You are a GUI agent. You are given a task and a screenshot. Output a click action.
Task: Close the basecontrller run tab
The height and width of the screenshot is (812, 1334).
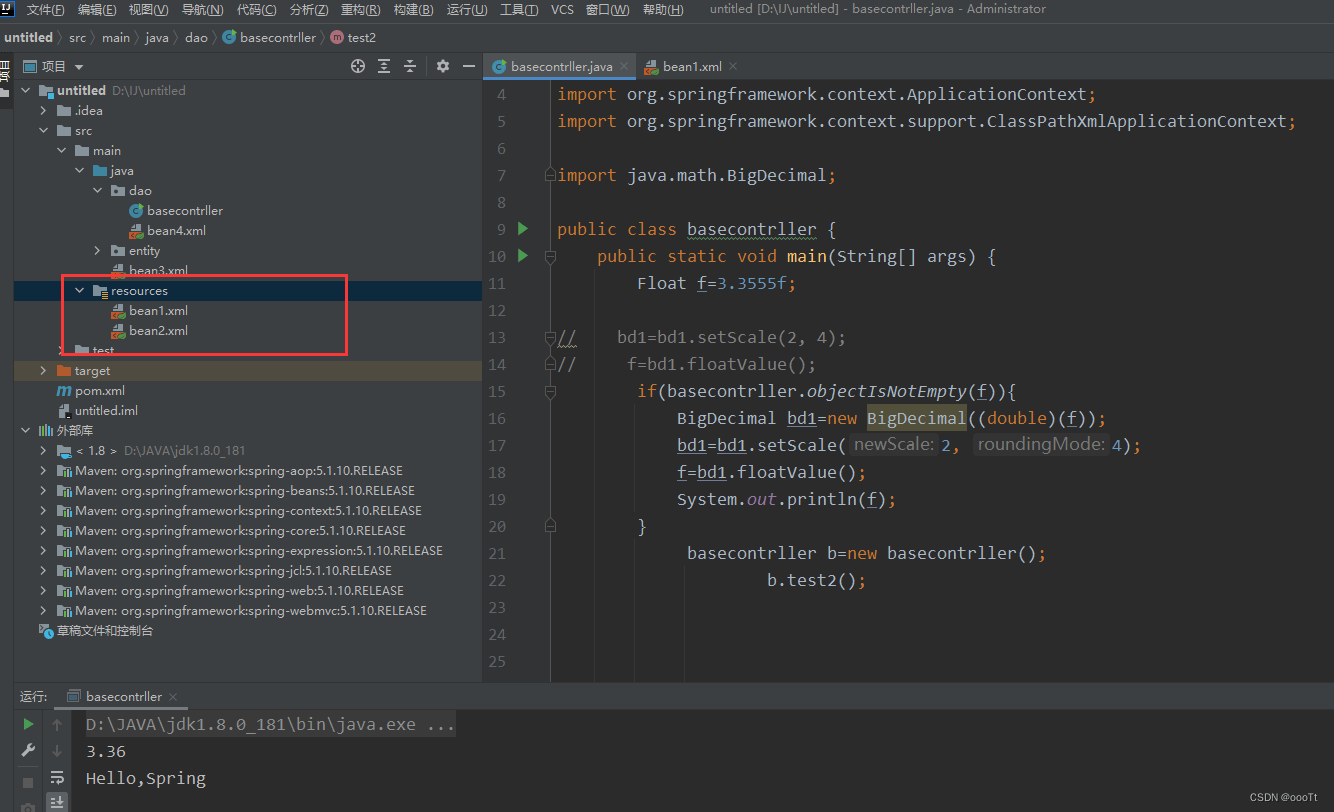(173, 697)
